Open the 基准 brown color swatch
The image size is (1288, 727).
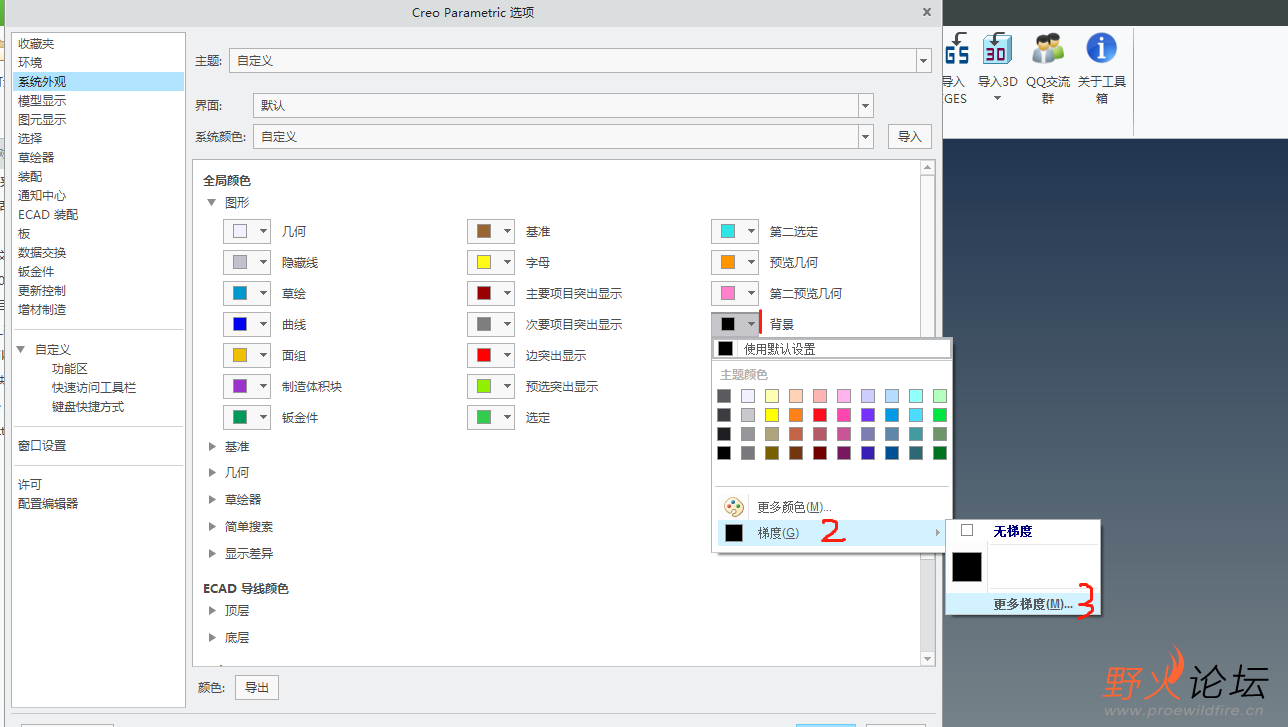[x=491, y=232]
